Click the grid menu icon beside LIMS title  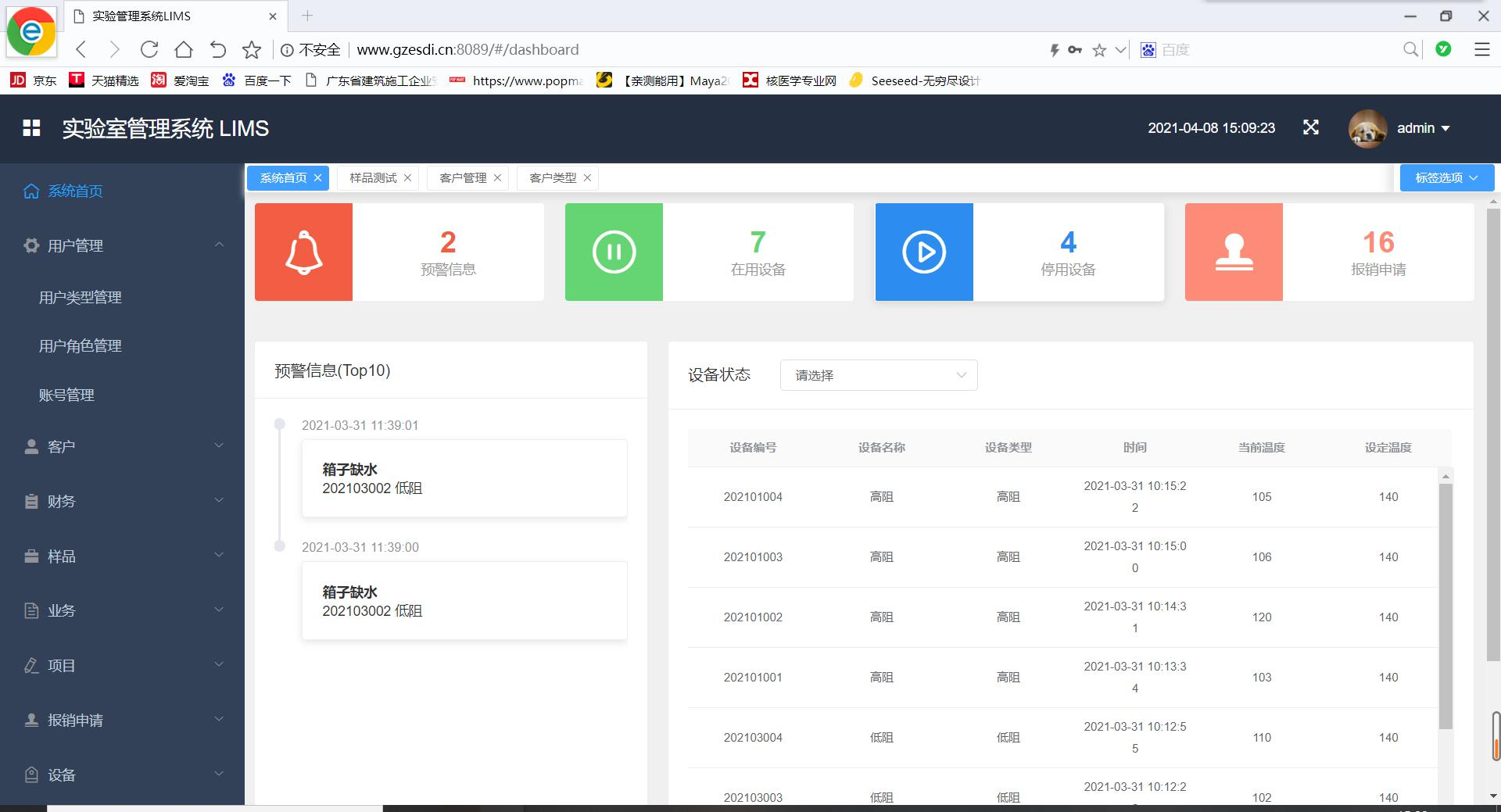pos(31,128)
